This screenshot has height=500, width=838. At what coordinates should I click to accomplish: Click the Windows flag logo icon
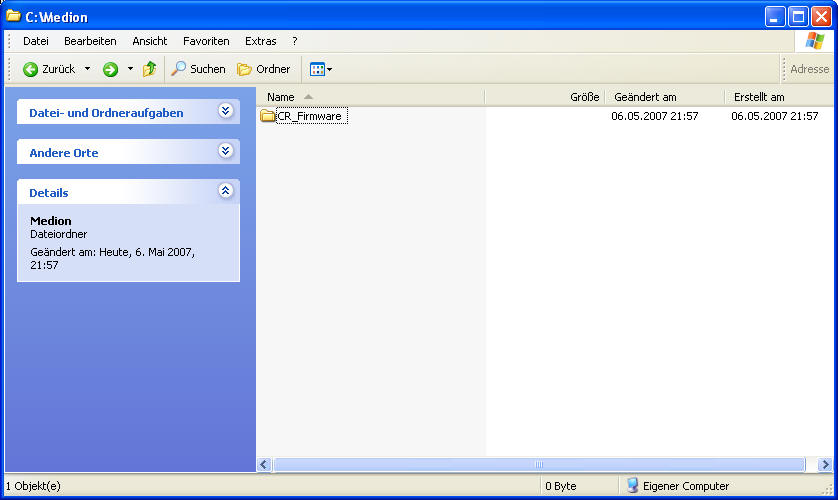814,41
